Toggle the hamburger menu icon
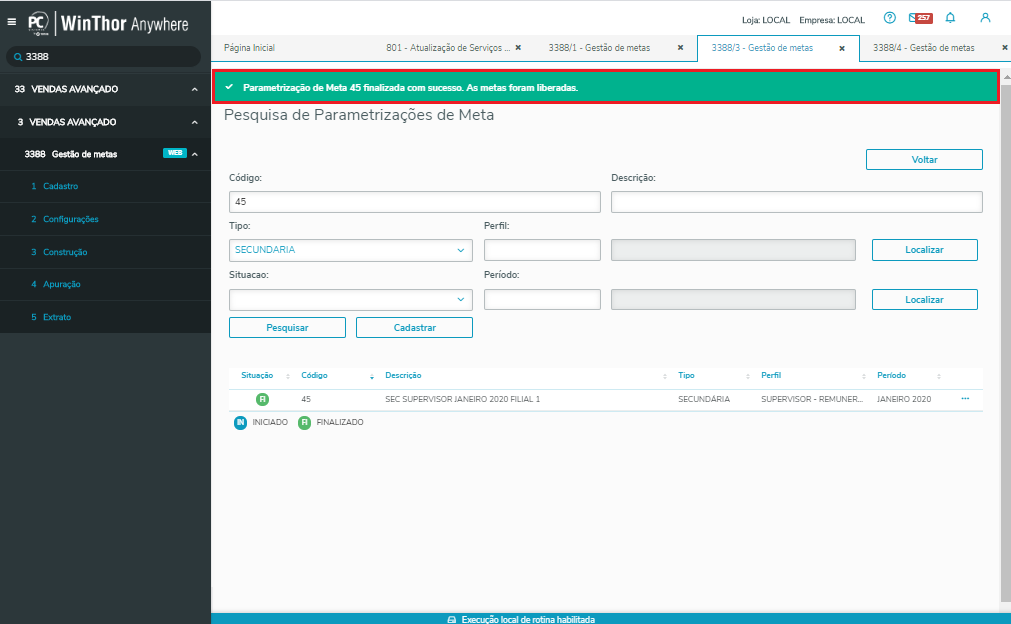The height and width of the screenshot is (624, 1011). [x=12, y=22]
